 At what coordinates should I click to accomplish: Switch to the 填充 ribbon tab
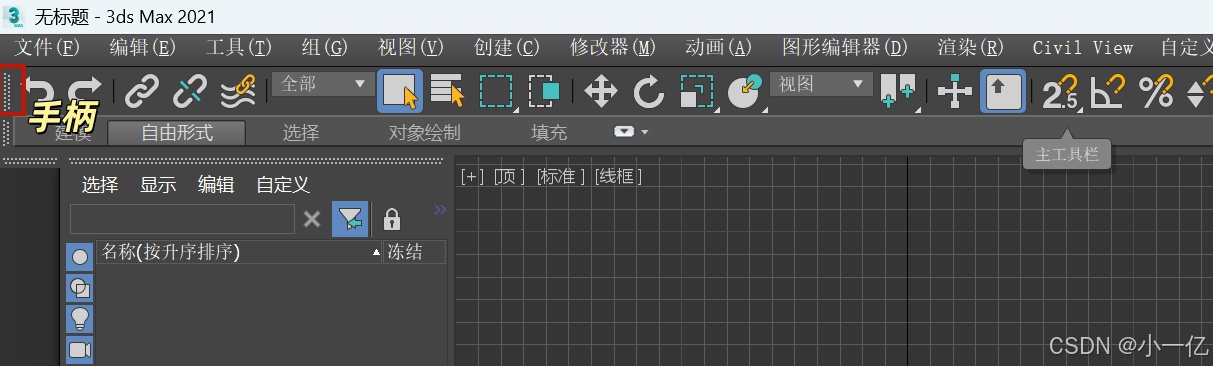(x=549, y=132)
